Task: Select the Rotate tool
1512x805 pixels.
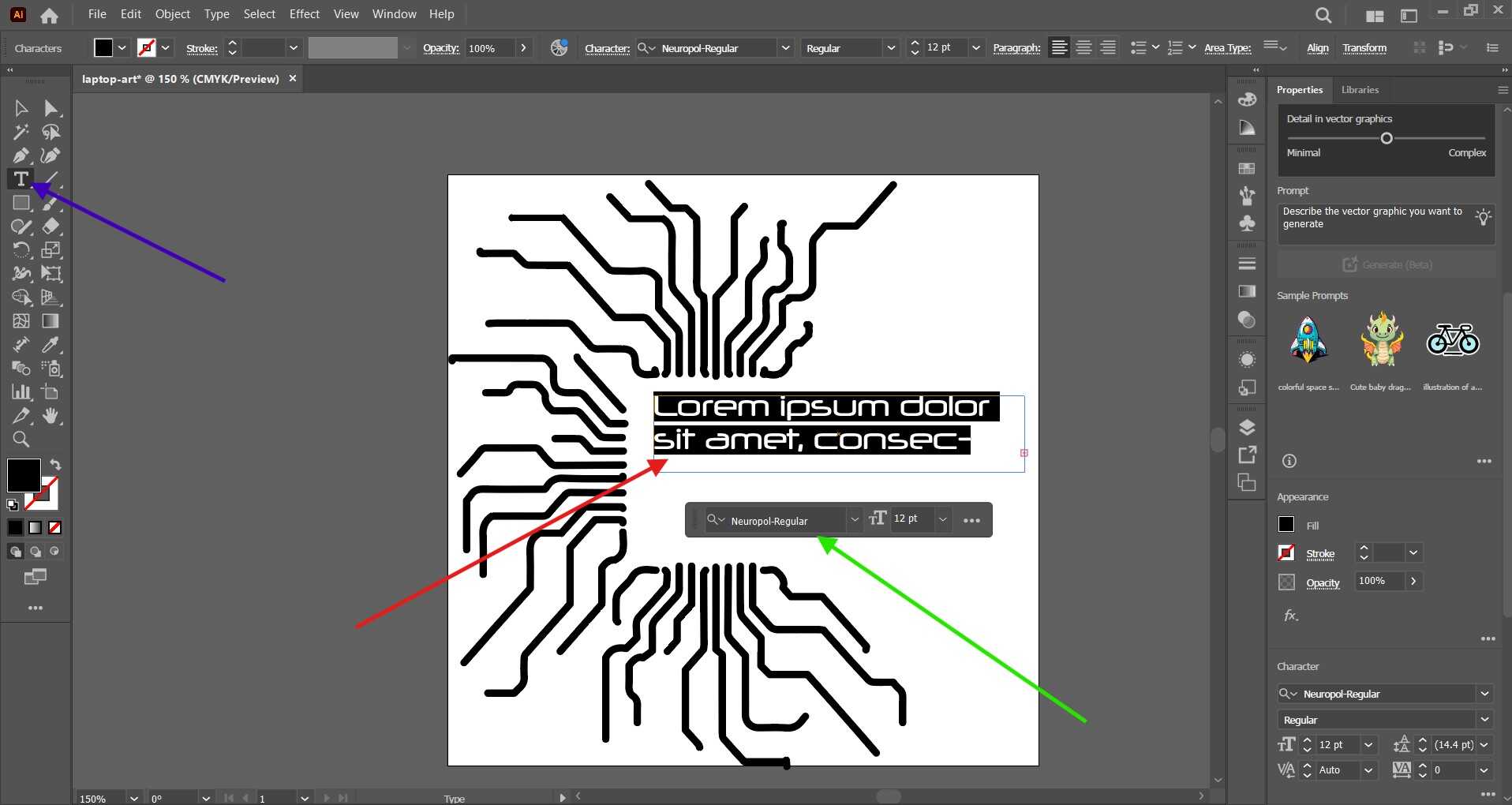Action: [x=21, y=250]
